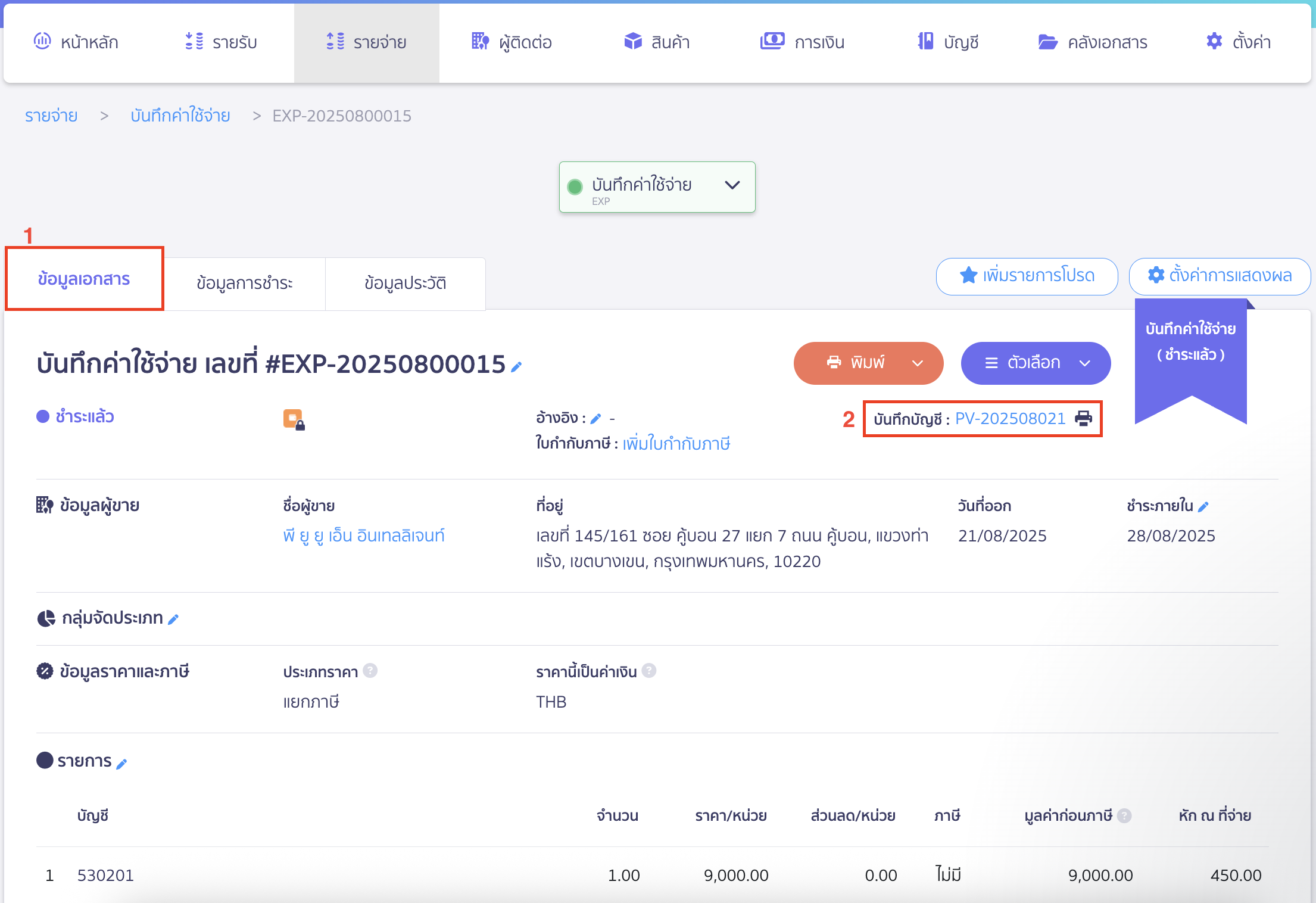The height and width of the screenshot is (903, 1316).
Task: Open the บัญชี menu
Action: click(948, 42)
